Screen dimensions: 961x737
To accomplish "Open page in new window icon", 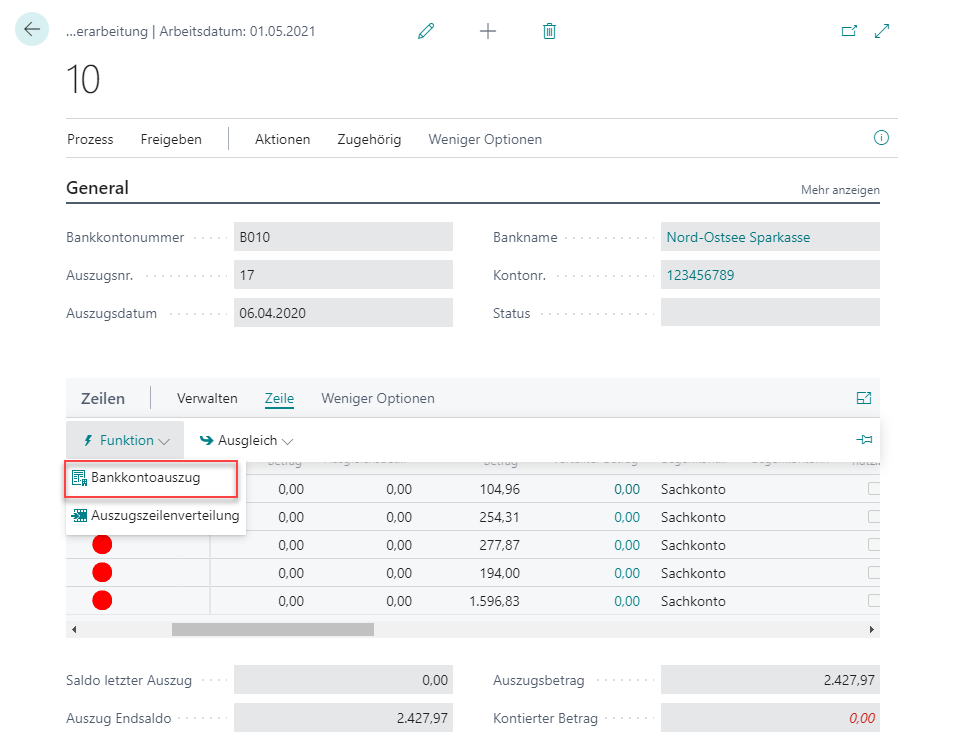I will pos(849,31).
